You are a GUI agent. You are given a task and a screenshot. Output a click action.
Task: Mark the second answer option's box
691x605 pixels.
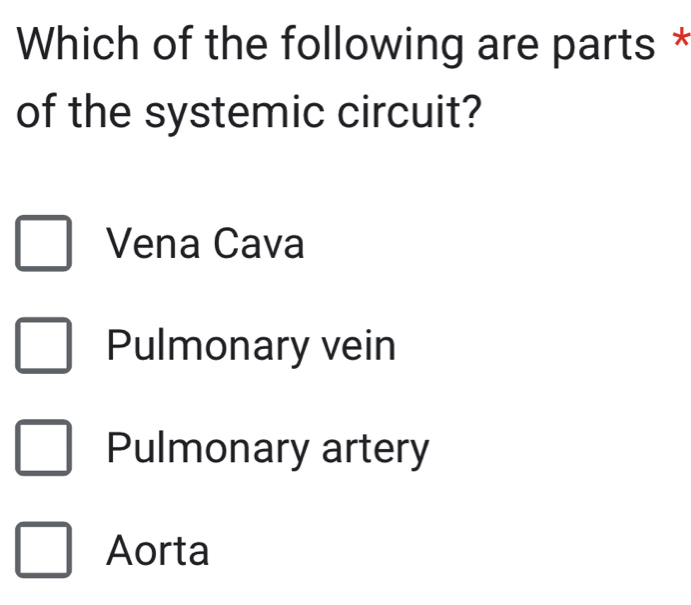[43, 347]
